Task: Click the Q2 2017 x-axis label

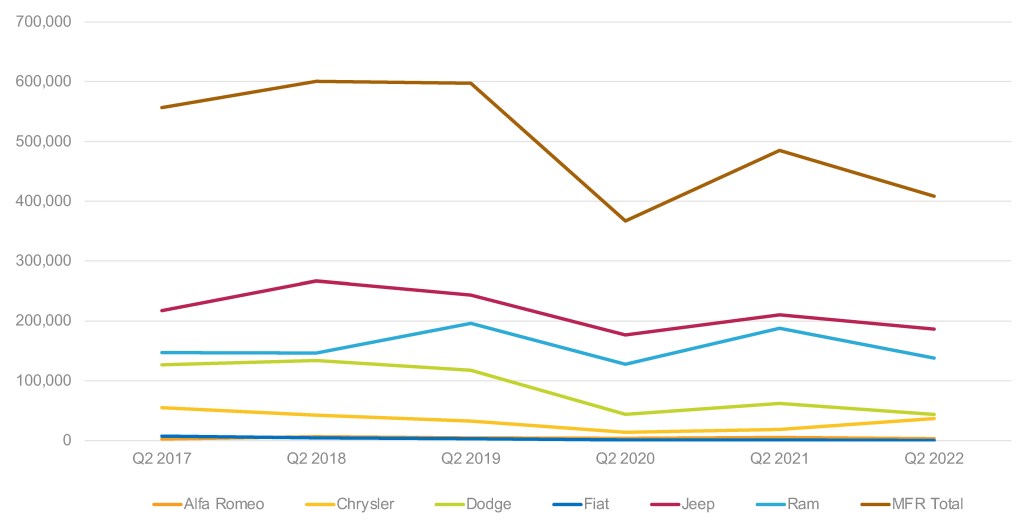Action: pyautogui.click(x=162, y=459)
